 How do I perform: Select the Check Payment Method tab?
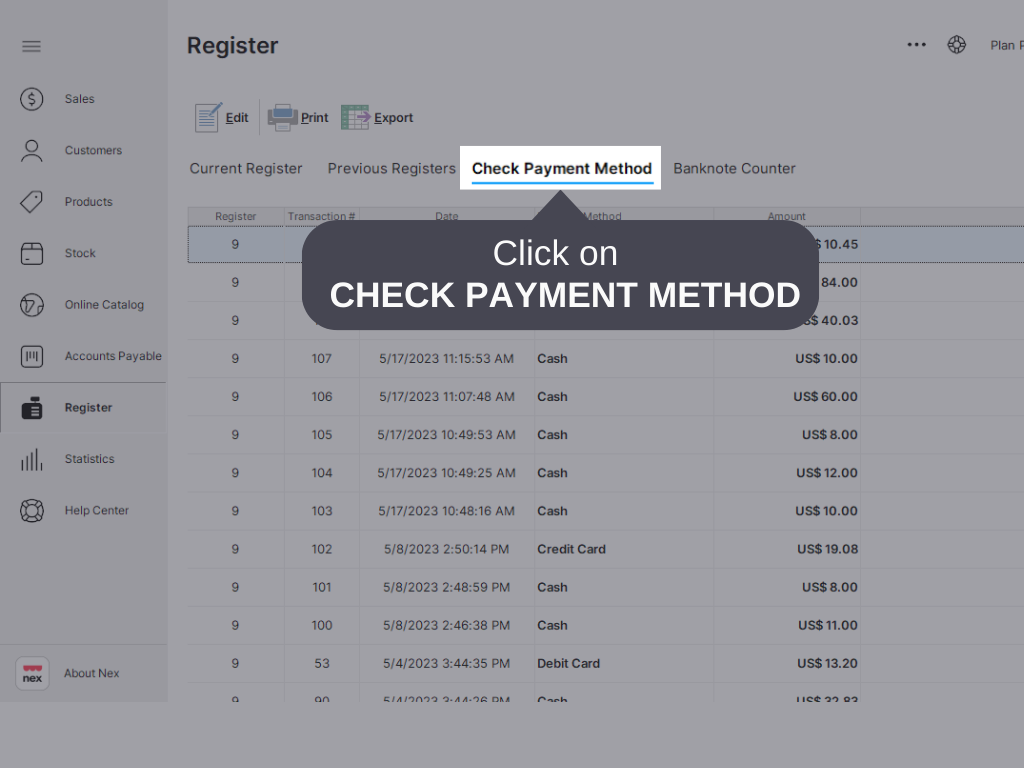point(560,169)
